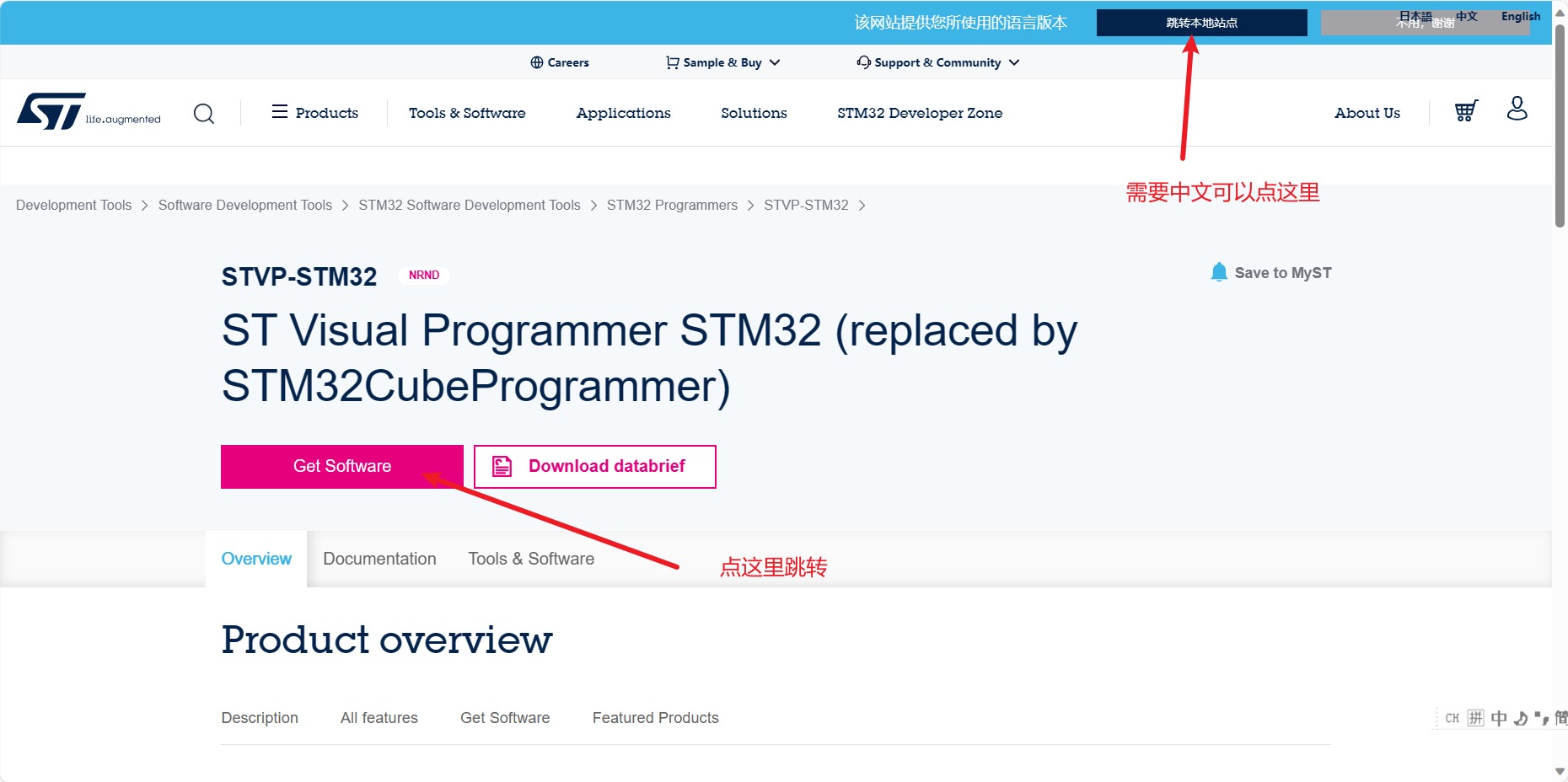The height and width of the screenshot is (782, 1568).
Task: Click the document icon in Download databrief
Action: point(502,466)
